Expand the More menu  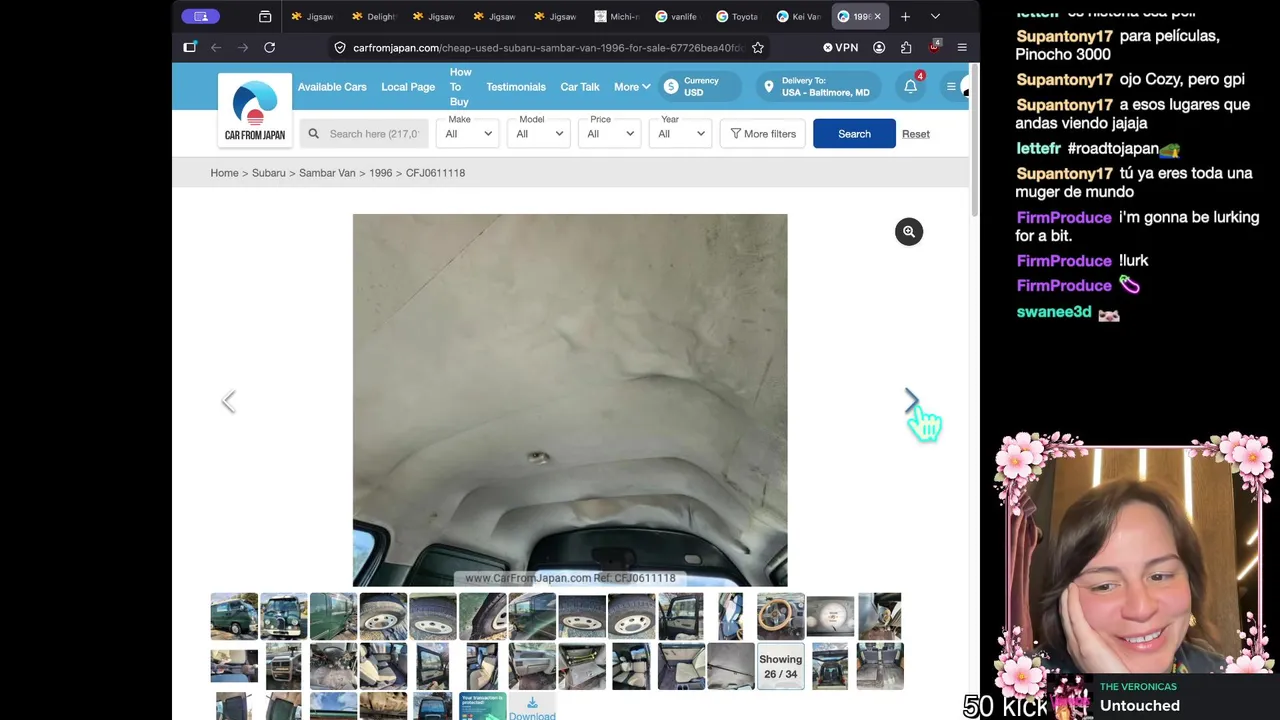click(632, 87)
